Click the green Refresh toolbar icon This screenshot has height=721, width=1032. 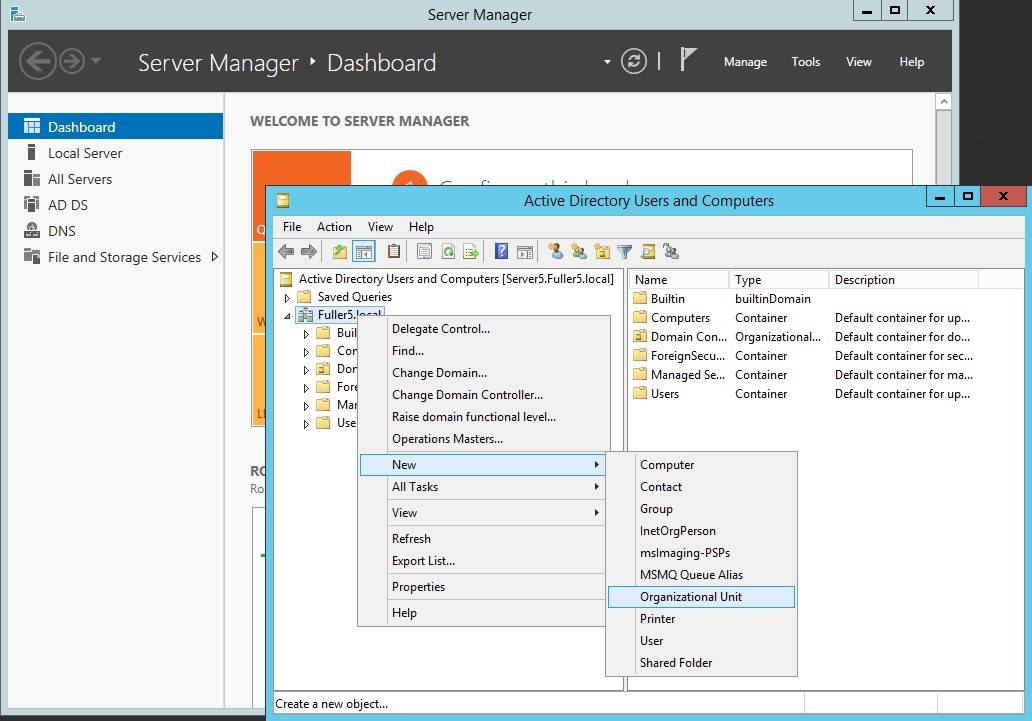[x=448, y=252]
